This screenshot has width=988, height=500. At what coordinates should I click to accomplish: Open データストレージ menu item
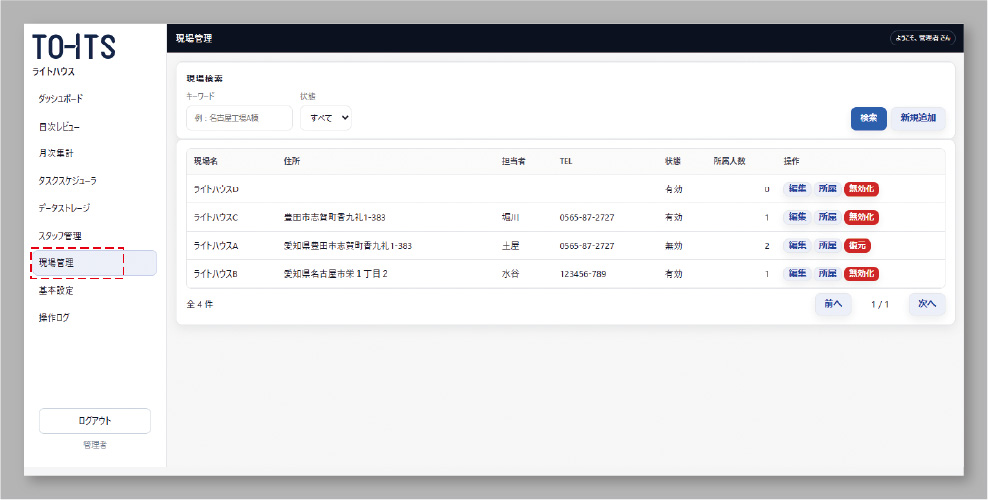[64, 208]
